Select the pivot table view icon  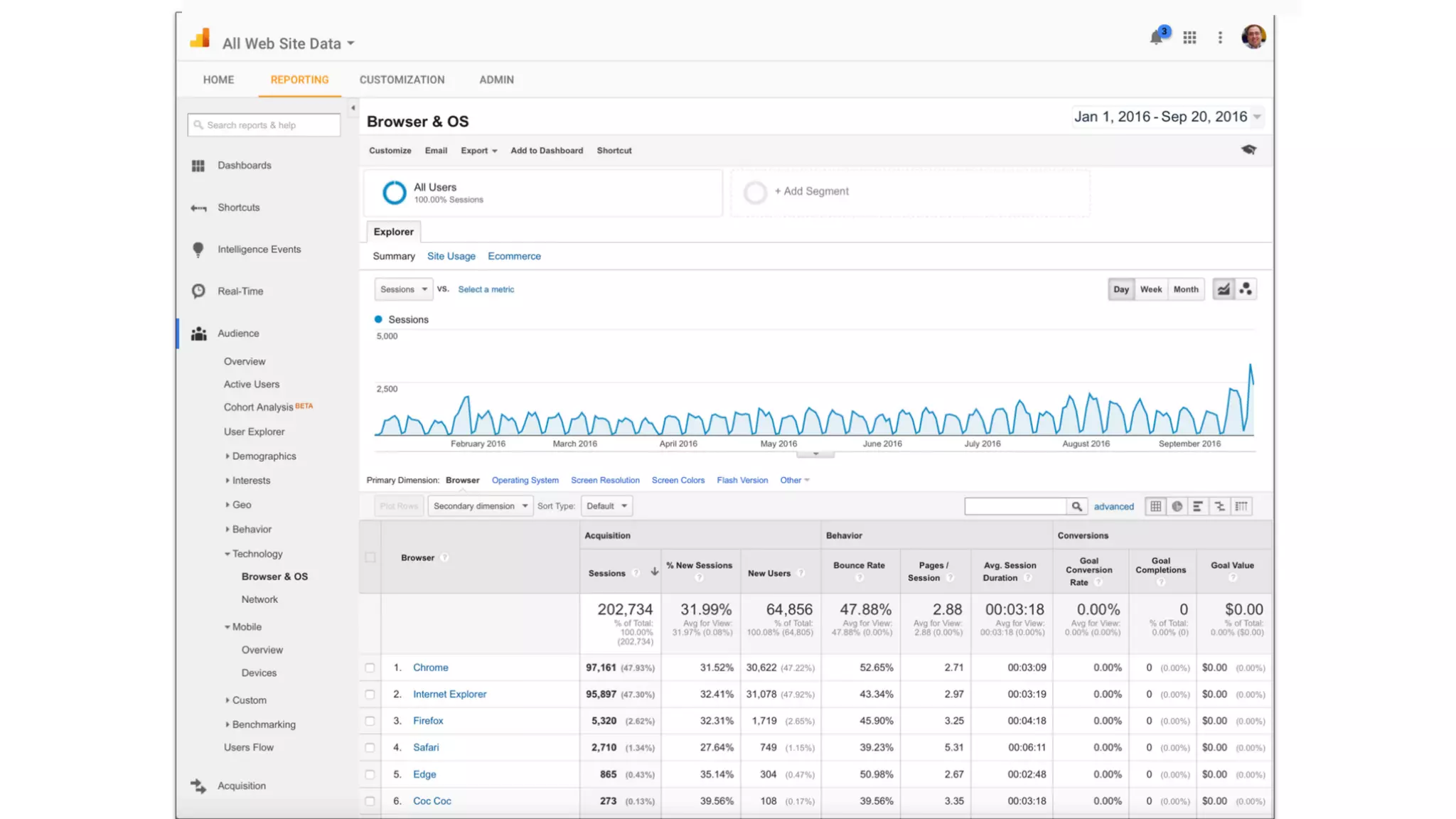coord(1241,506)
